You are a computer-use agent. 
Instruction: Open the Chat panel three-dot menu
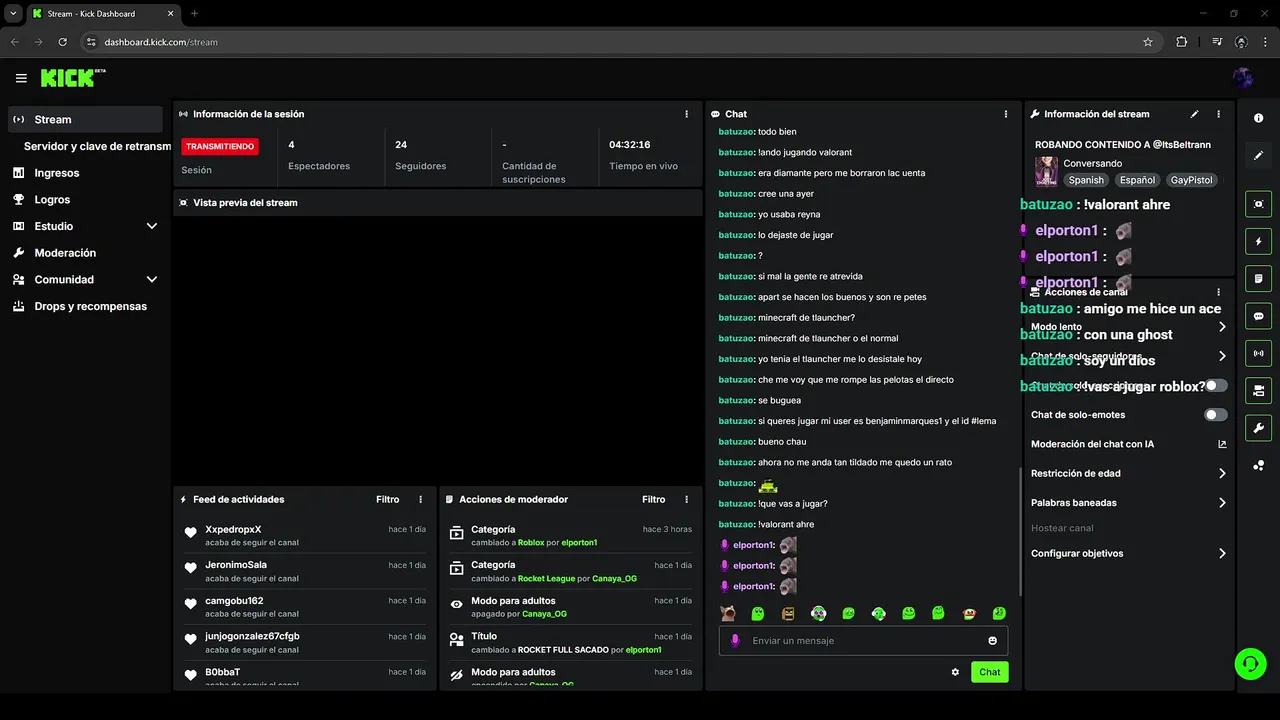click(1006, 114)
